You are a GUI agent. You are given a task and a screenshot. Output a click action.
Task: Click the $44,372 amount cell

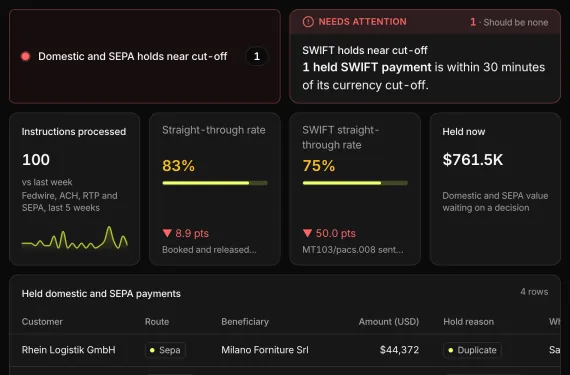click(399, 350)
